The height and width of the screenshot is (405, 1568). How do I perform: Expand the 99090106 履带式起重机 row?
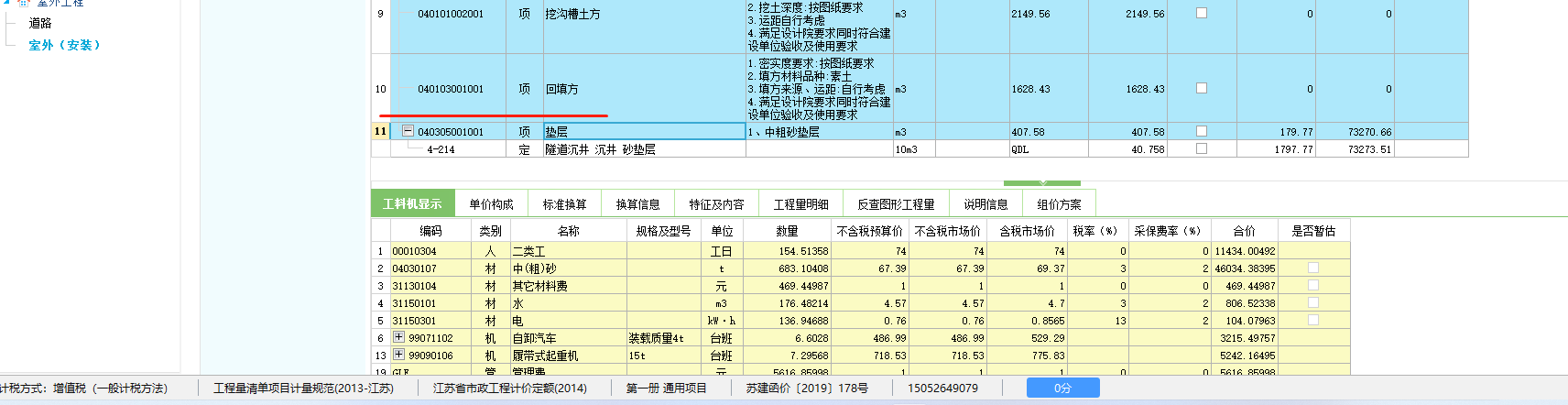pyautogui.click(x=398, y=355)
